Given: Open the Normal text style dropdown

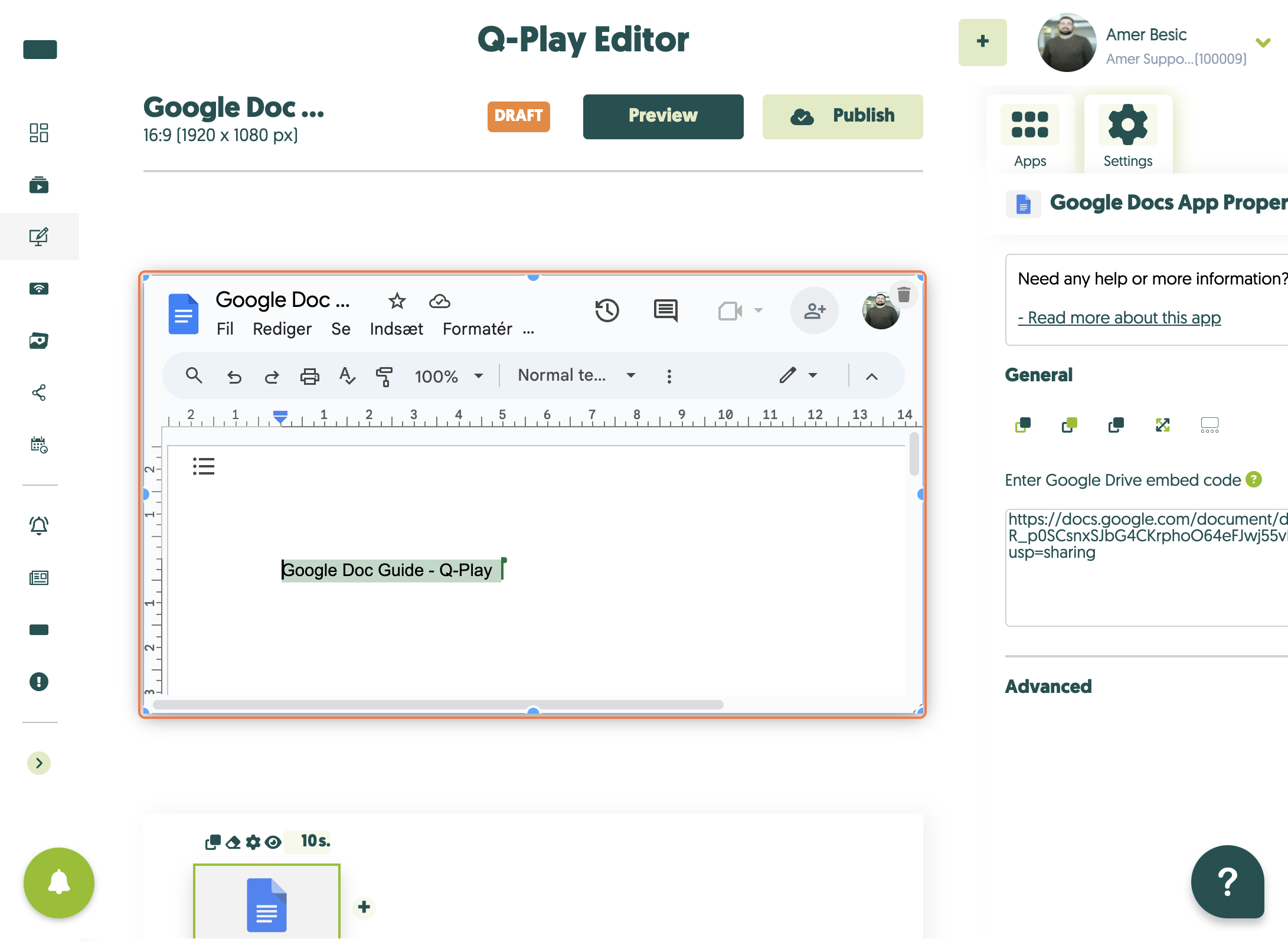Looking at the screenshot, I should coord(576,375).
